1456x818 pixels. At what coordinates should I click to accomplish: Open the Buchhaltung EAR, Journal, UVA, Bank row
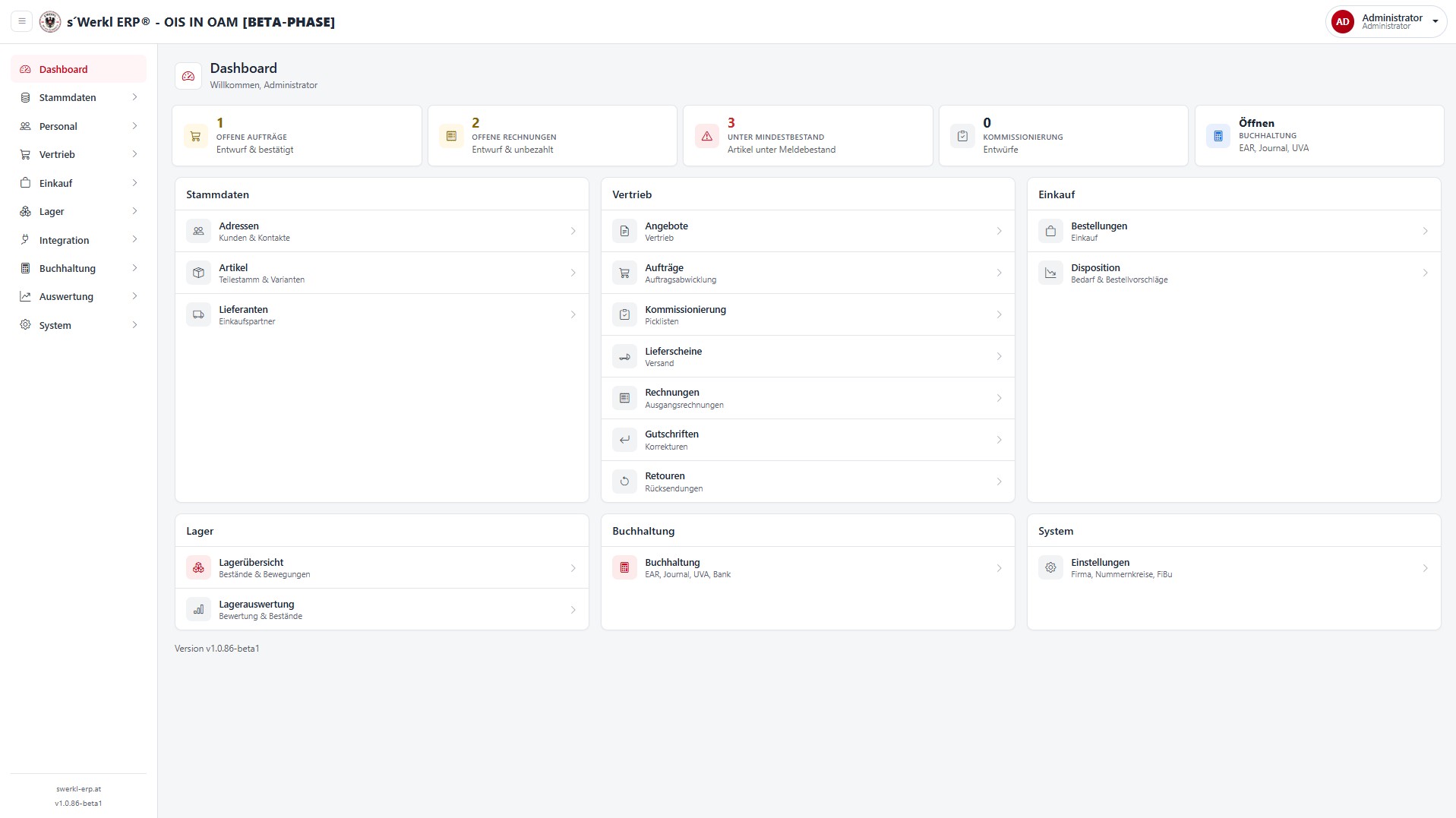coord(807,567)
